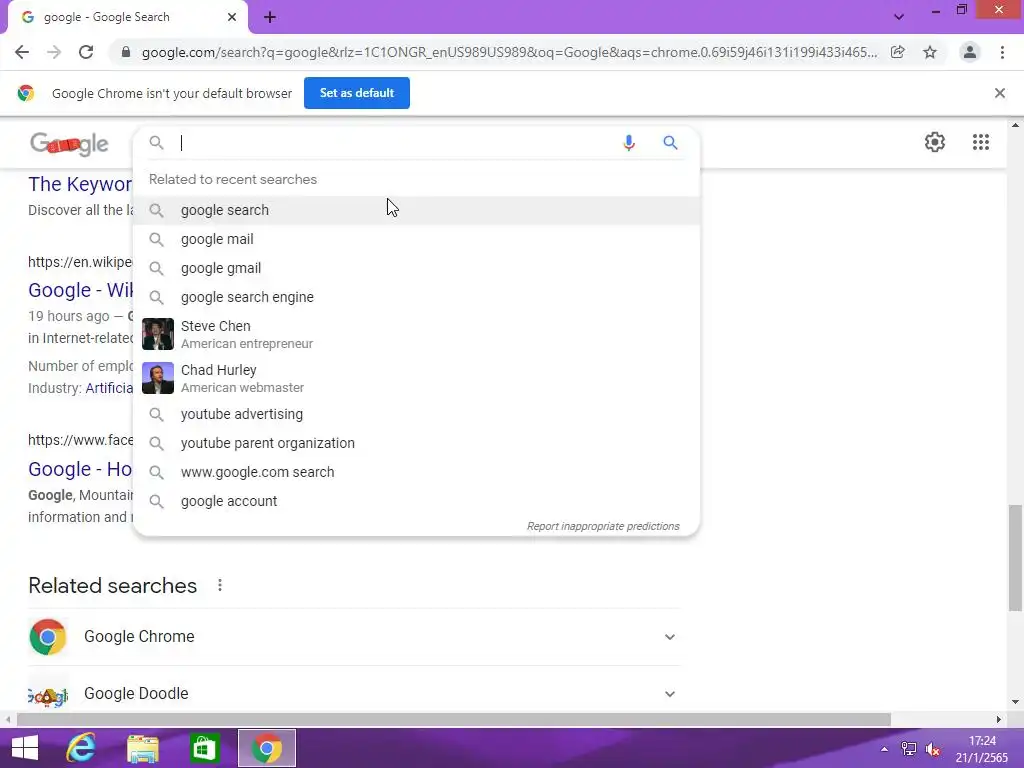Open the Chrome profile avatar
Screen dimensions: 1024x768
(x=970, y=52)
